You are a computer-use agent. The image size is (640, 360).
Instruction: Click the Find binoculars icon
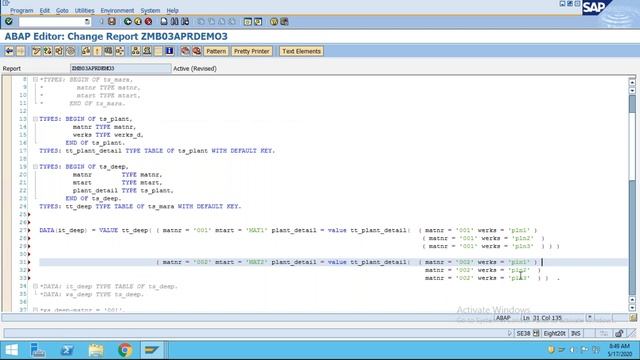coord(174,21)
